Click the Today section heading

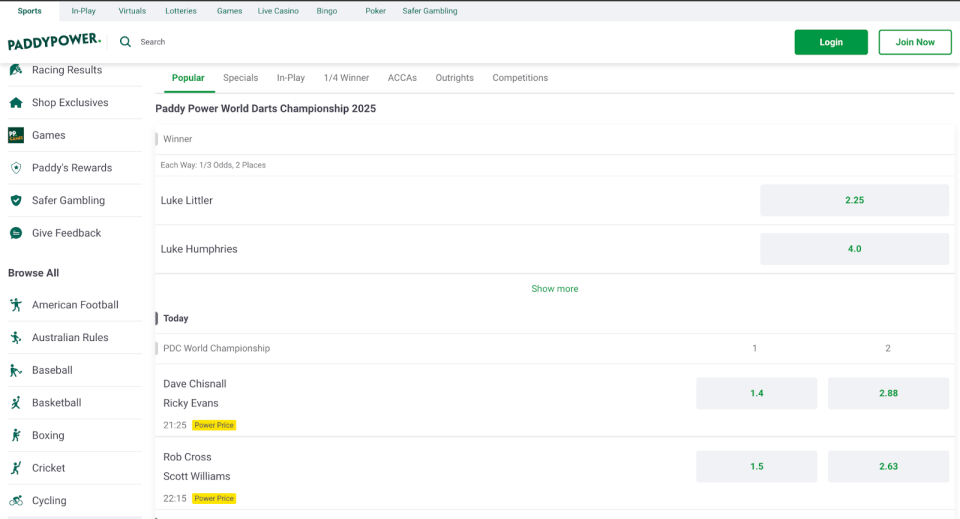176,318
